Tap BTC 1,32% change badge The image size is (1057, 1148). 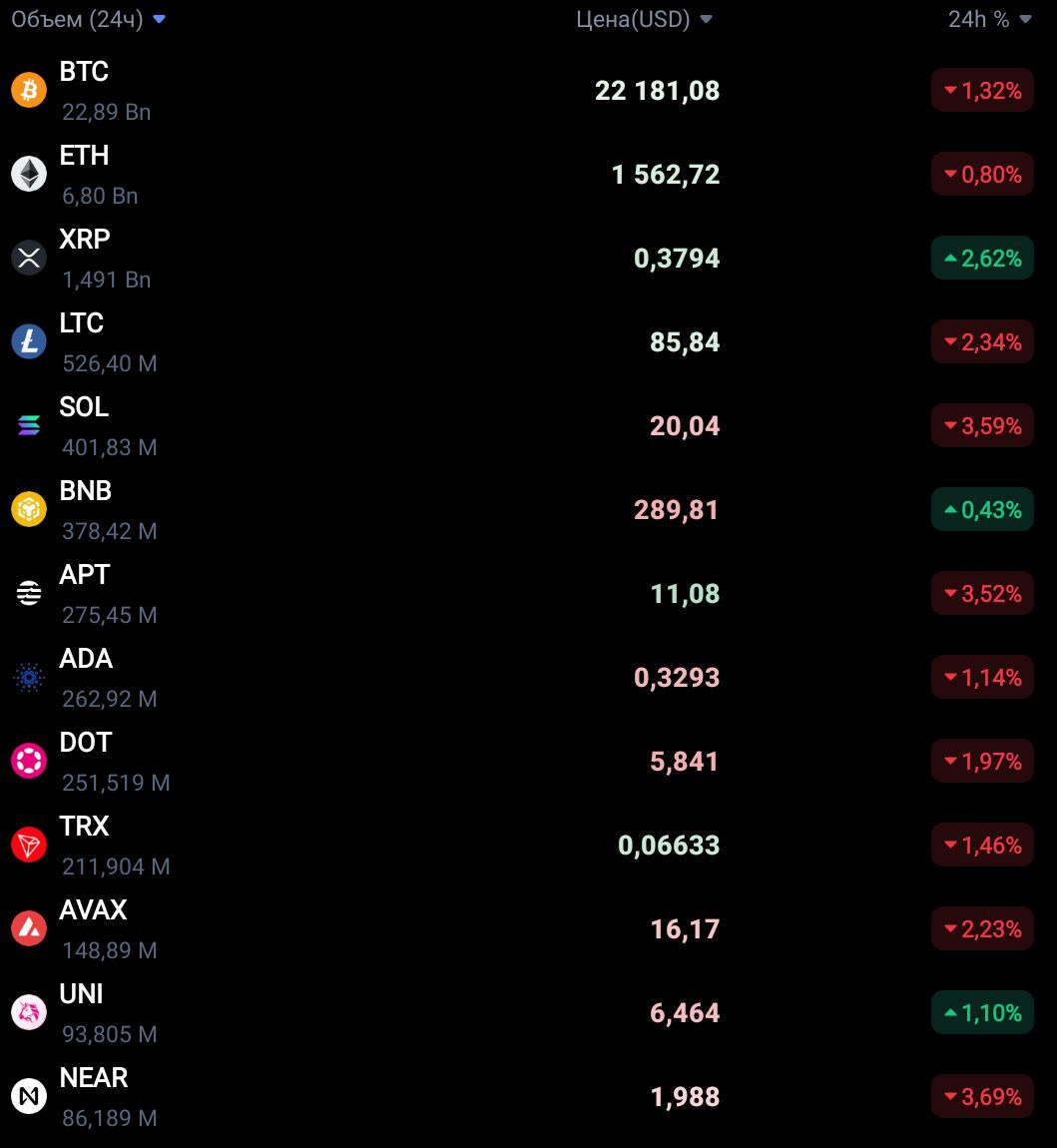coord(982,90)
